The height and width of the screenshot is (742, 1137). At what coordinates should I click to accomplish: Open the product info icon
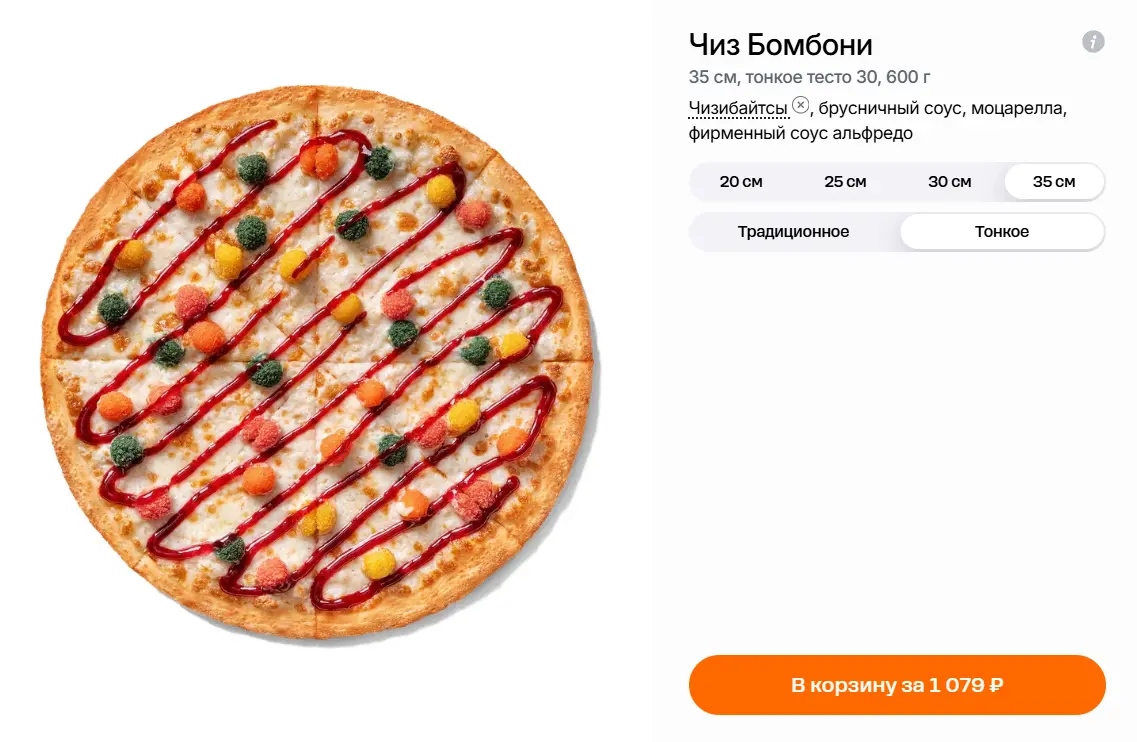click(x=1093, y=42)
